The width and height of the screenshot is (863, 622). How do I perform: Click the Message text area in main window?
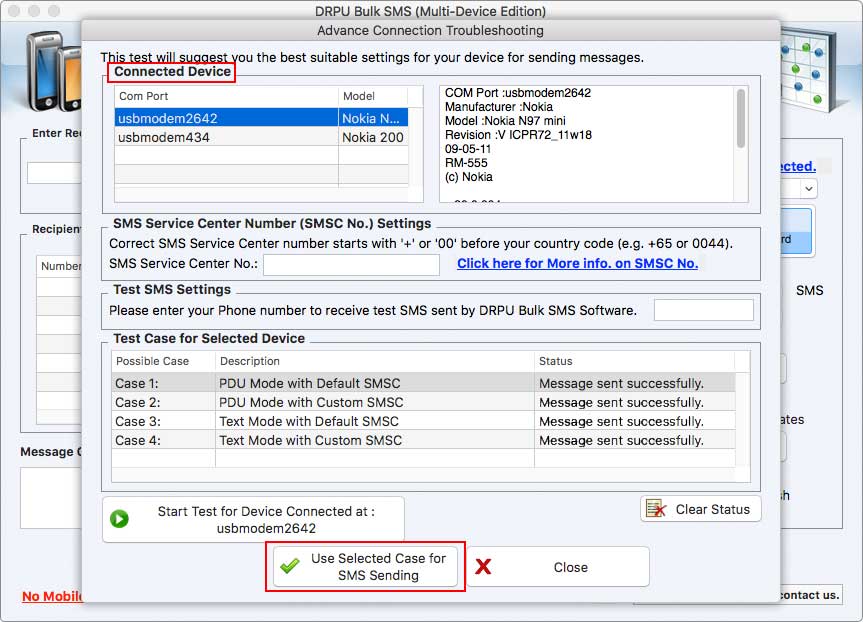pos(51,498)
